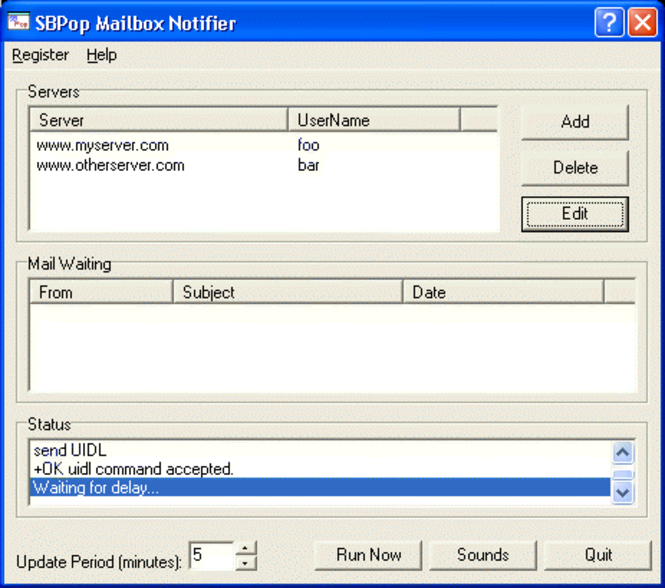The image size is (665, 588).
Task: Click the Status list scroll down arrow
Action: 623,493
